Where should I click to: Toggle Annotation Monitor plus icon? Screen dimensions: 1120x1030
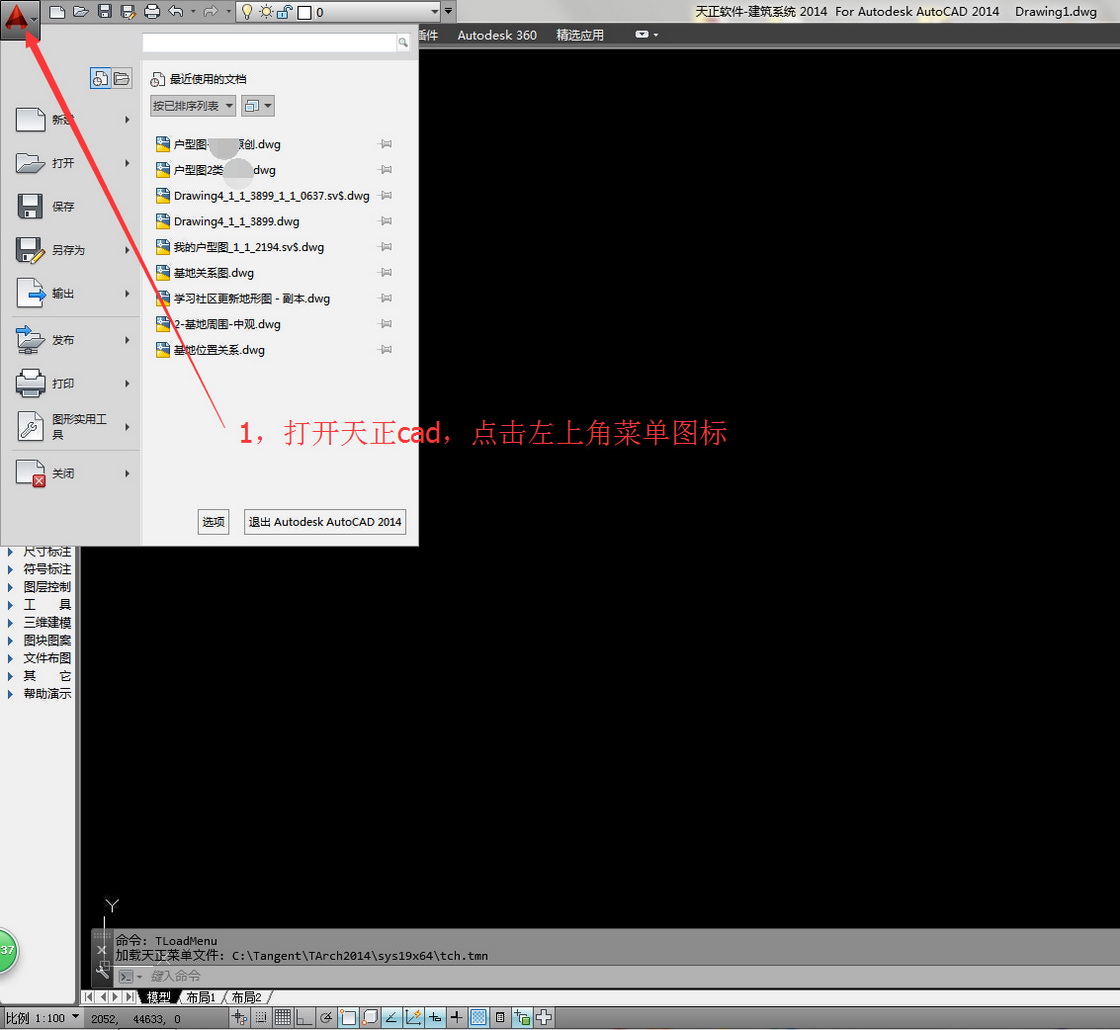pos(544,1017)
